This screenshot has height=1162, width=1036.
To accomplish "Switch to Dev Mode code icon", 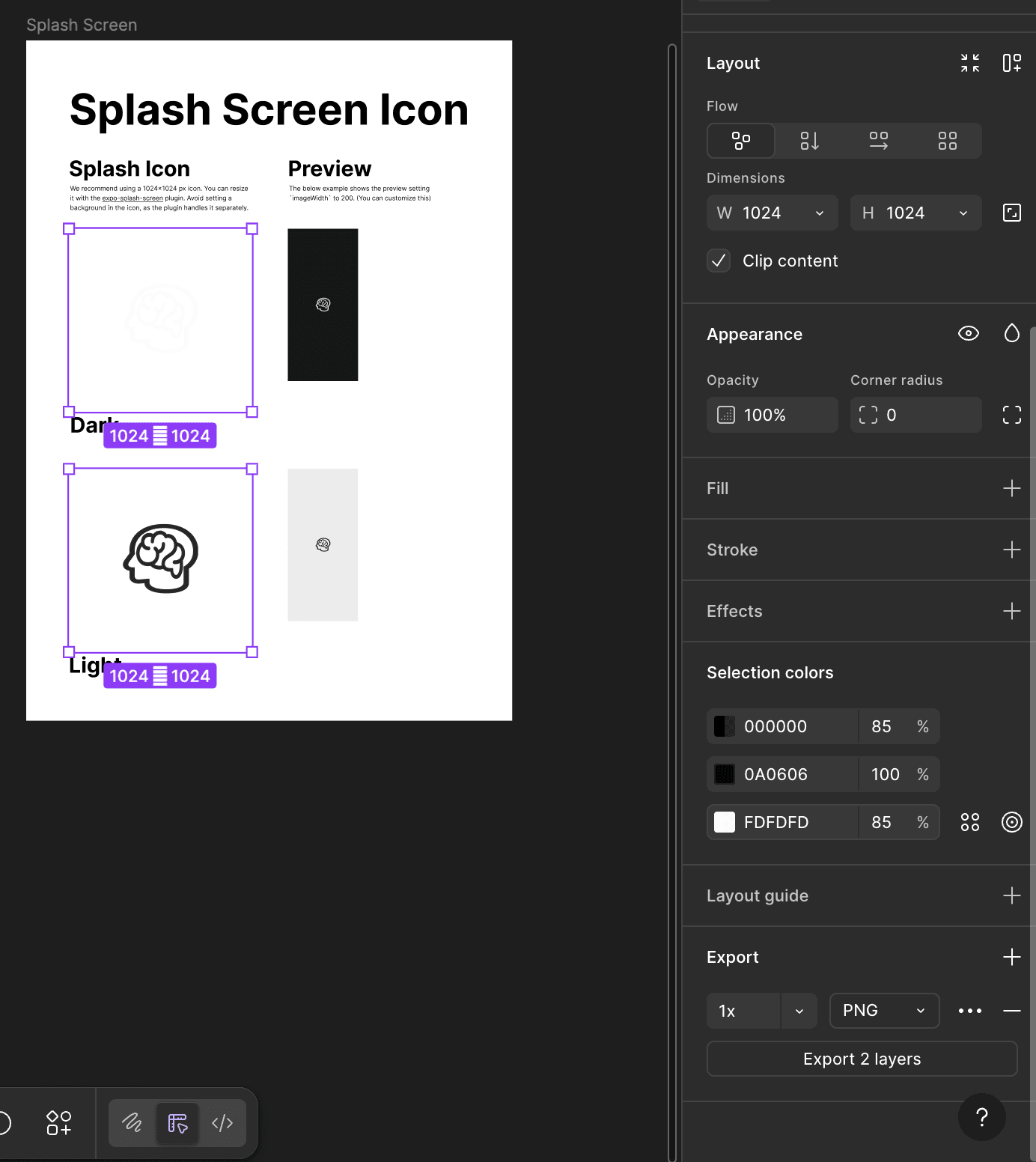I will (x=222, y=1123).
